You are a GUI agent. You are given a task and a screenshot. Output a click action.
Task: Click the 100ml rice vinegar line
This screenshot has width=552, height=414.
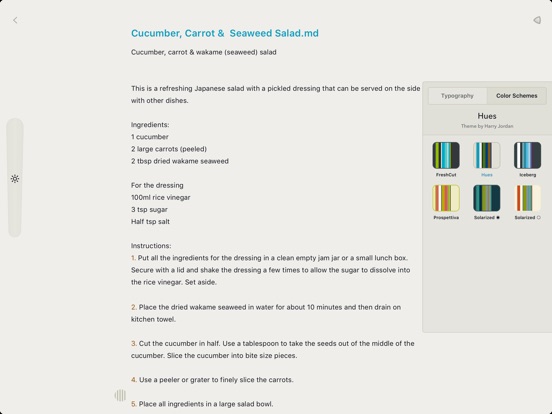161,197
